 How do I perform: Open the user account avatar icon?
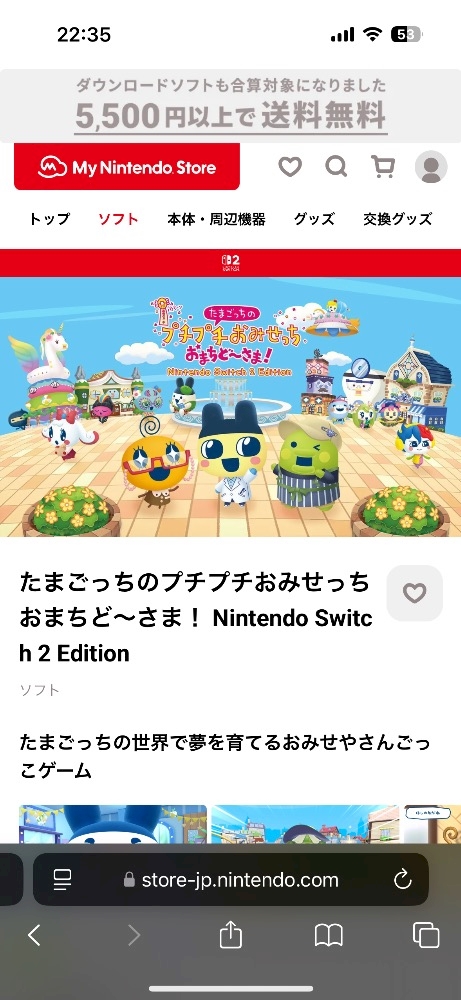tap(431, 167)
